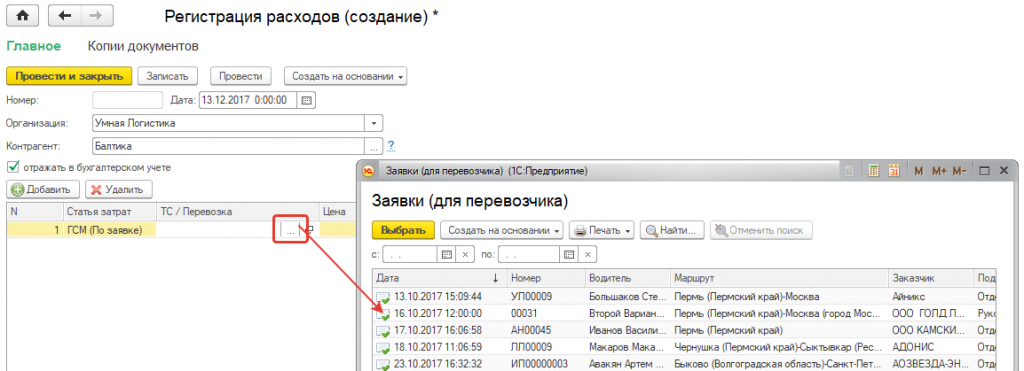Click Добавить to add a row
The width and height of the screenshot is (1024, 371).
tap(43, 189)
